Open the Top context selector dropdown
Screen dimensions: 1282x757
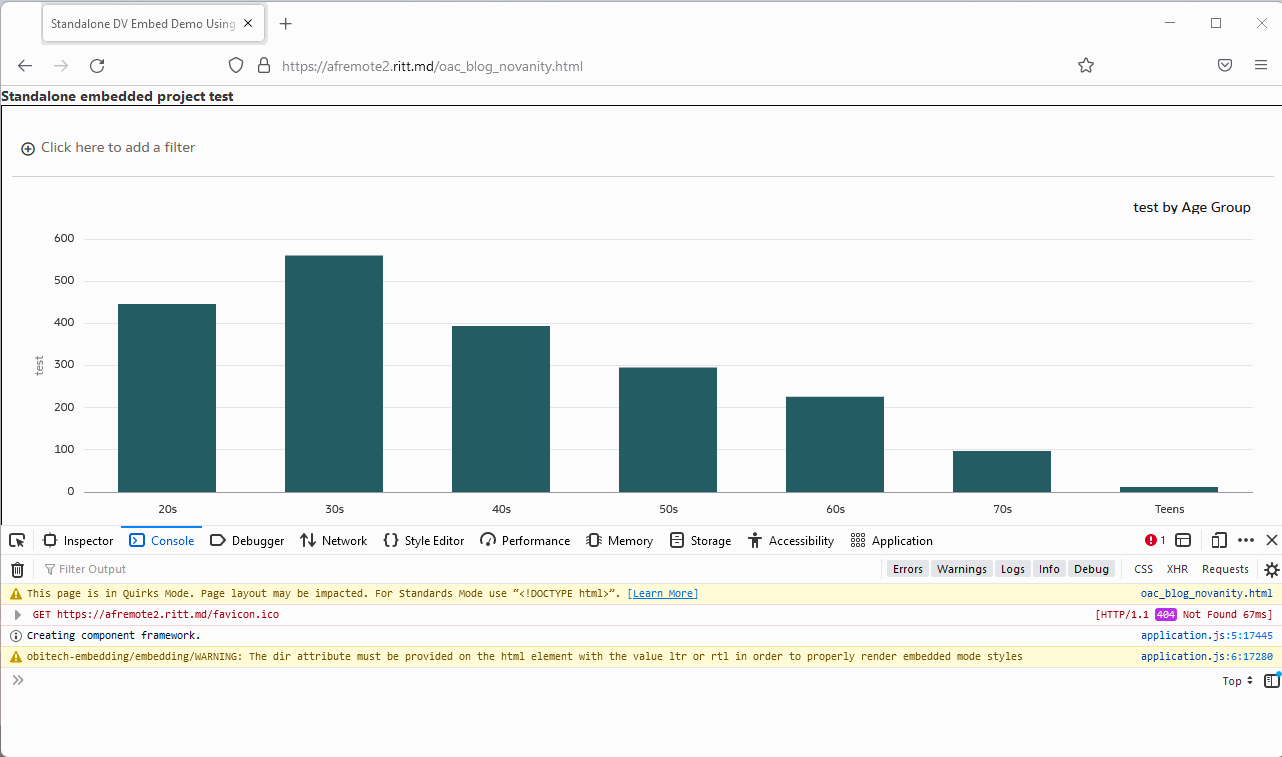(1238, 681)
